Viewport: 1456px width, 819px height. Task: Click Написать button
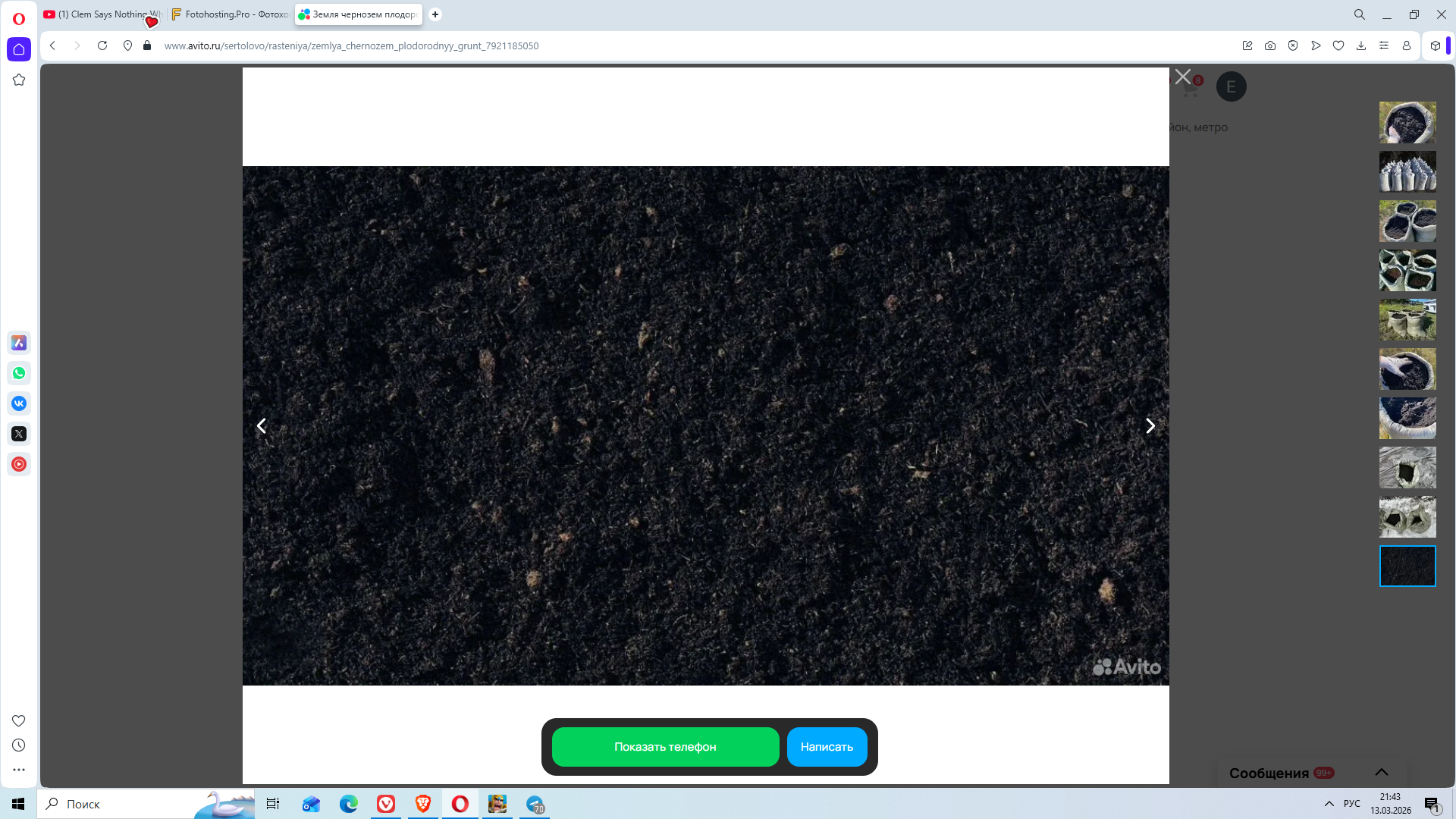(827, 747)
